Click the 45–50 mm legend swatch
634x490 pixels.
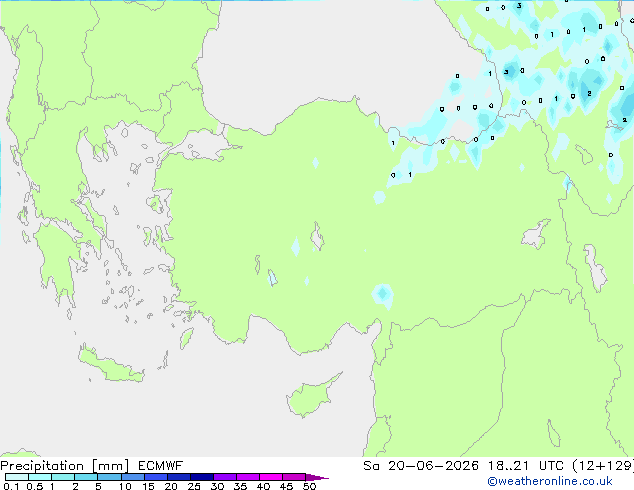coord(294,477)
